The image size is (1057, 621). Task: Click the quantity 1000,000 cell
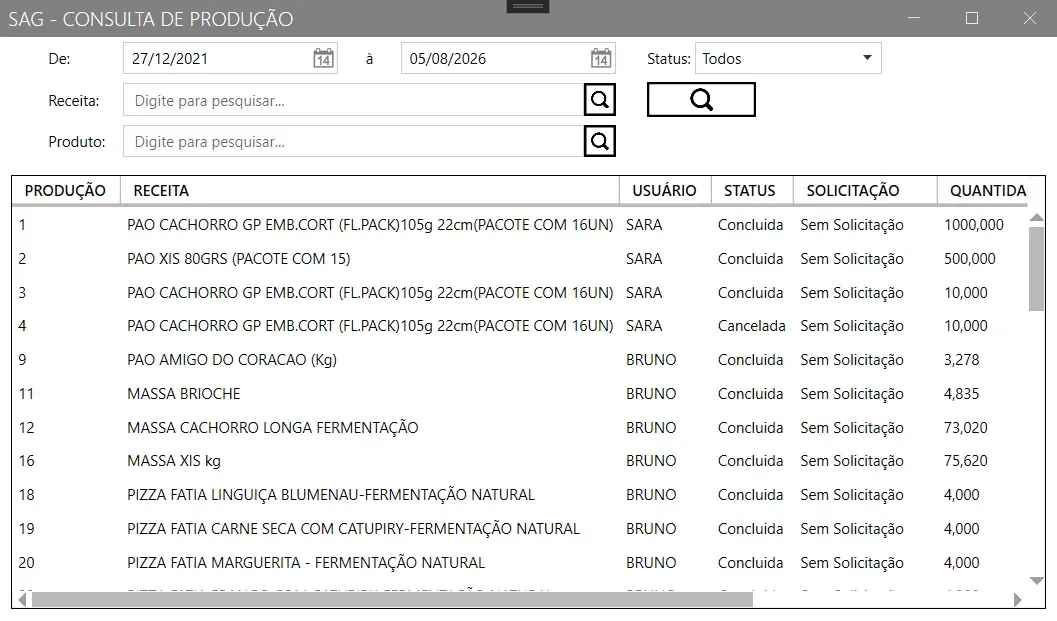click(973, 225)
